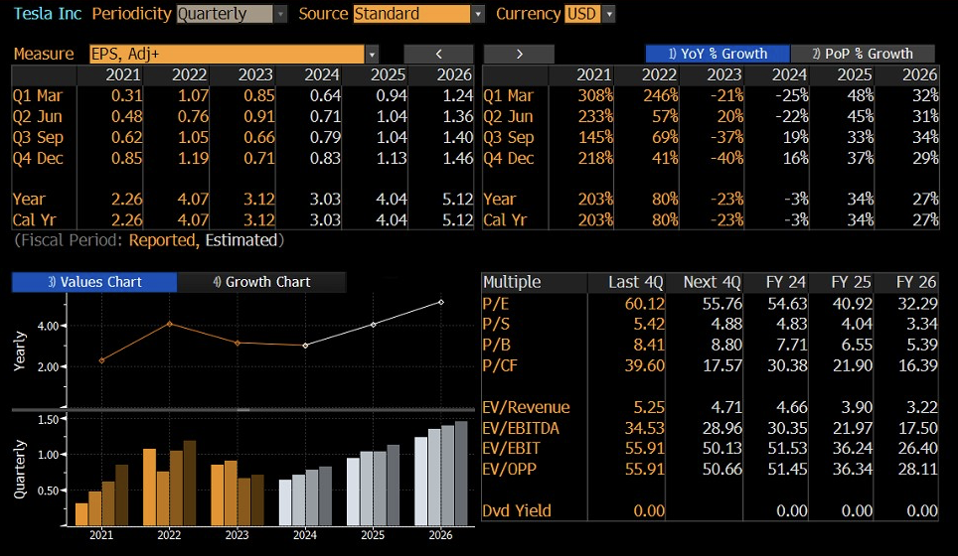Click the Tesla Inc security name

point(48,14)
